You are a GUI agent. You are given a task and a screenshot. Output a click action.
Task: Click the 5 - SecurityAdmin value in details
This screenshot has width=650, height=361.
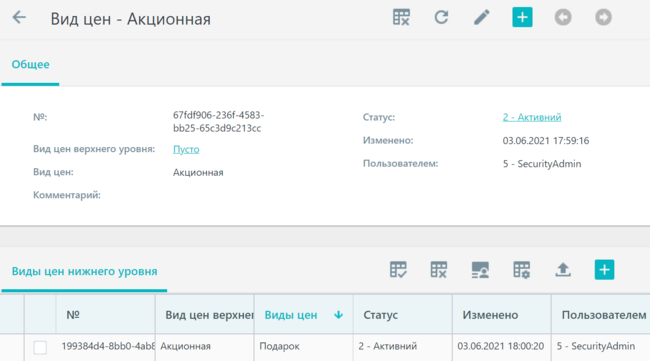542,164
